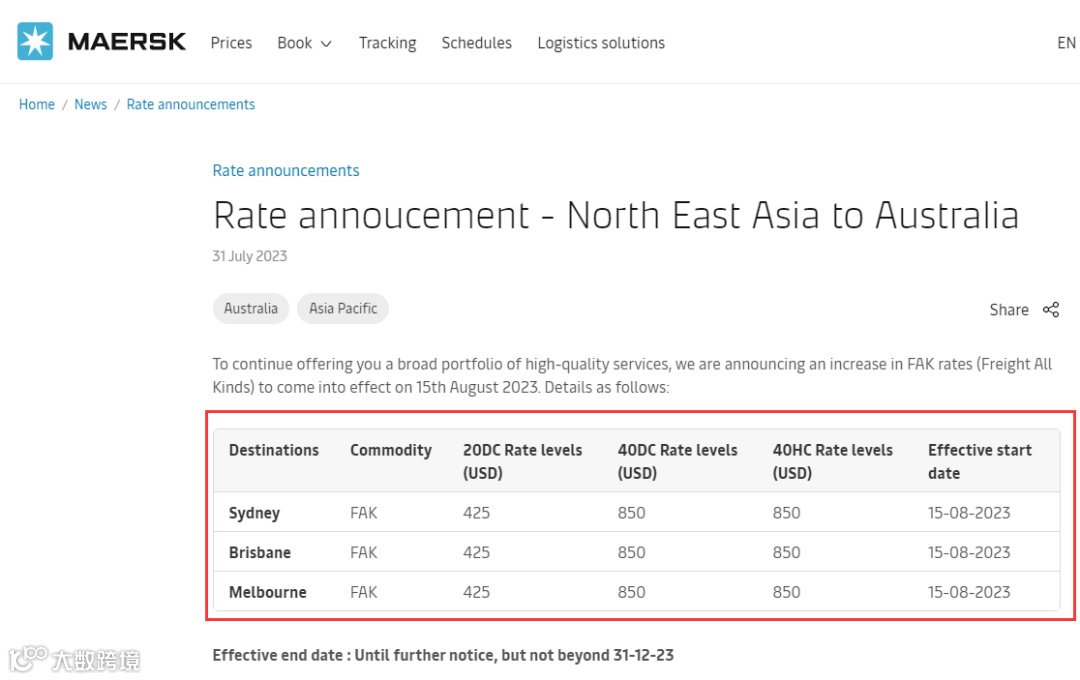The width and height of the screenshot is (1080, 680).
Task: Click the MAERSK wordmark text
Action: pyautogui.click(x=127, y=42)
